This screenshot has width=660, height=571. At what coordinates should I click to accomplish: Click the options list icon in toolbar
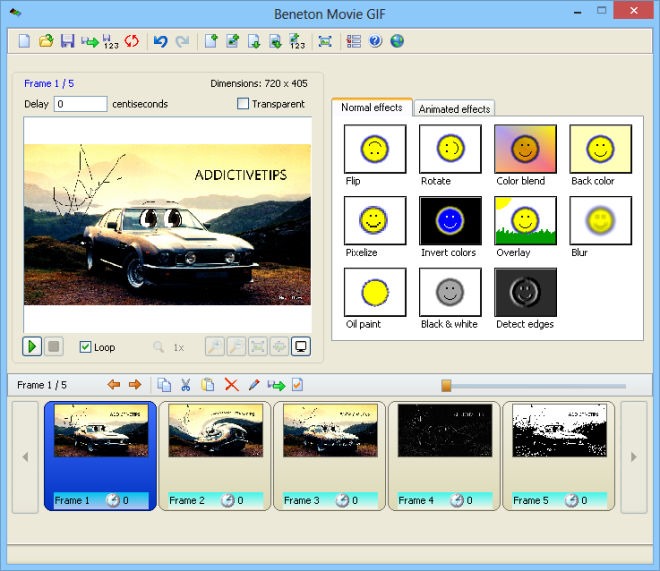pyautogui.click(x=353, y=41)
